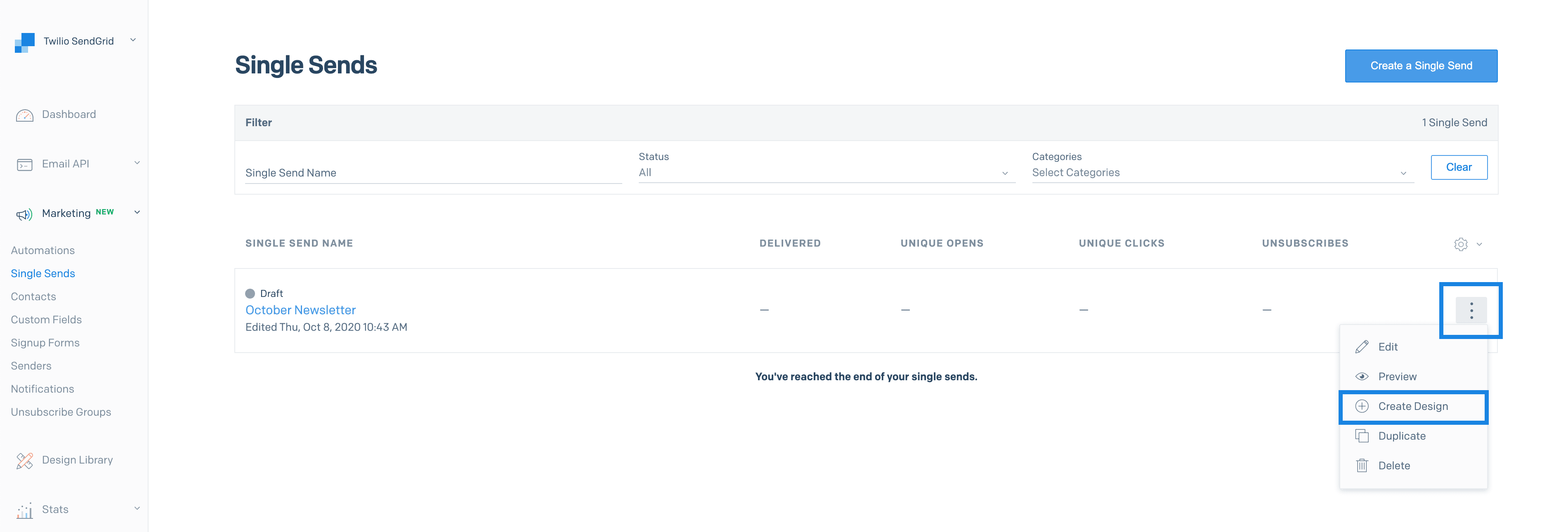This screenshot has height=532, width=1568.
Task: Click the eye icon next to Preview
Action: point(1362,376)
